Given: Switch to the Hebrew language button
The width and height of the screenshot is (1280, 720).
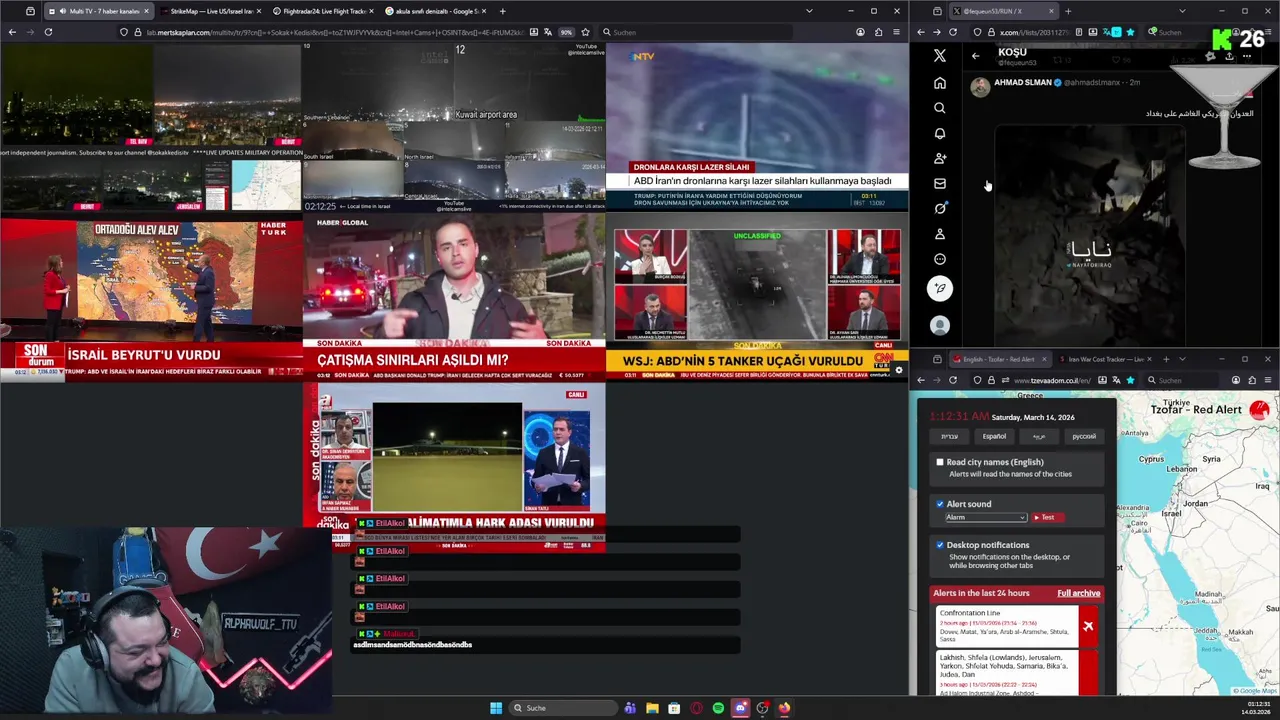Looking at the screenshot, I should (x=949, y=436).
